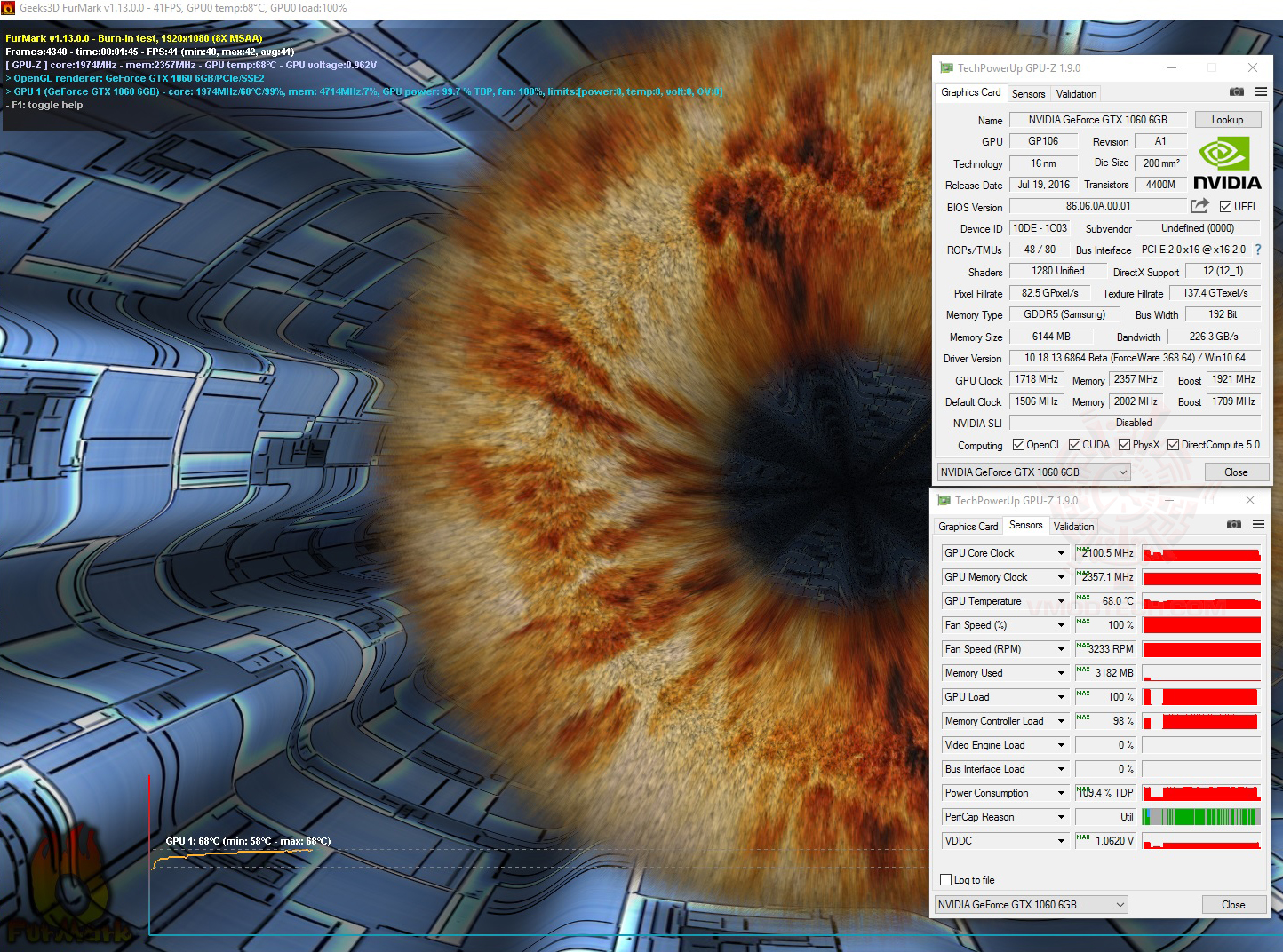
Task: Click the question mark beside Bus Interface
Action: 1258,250
